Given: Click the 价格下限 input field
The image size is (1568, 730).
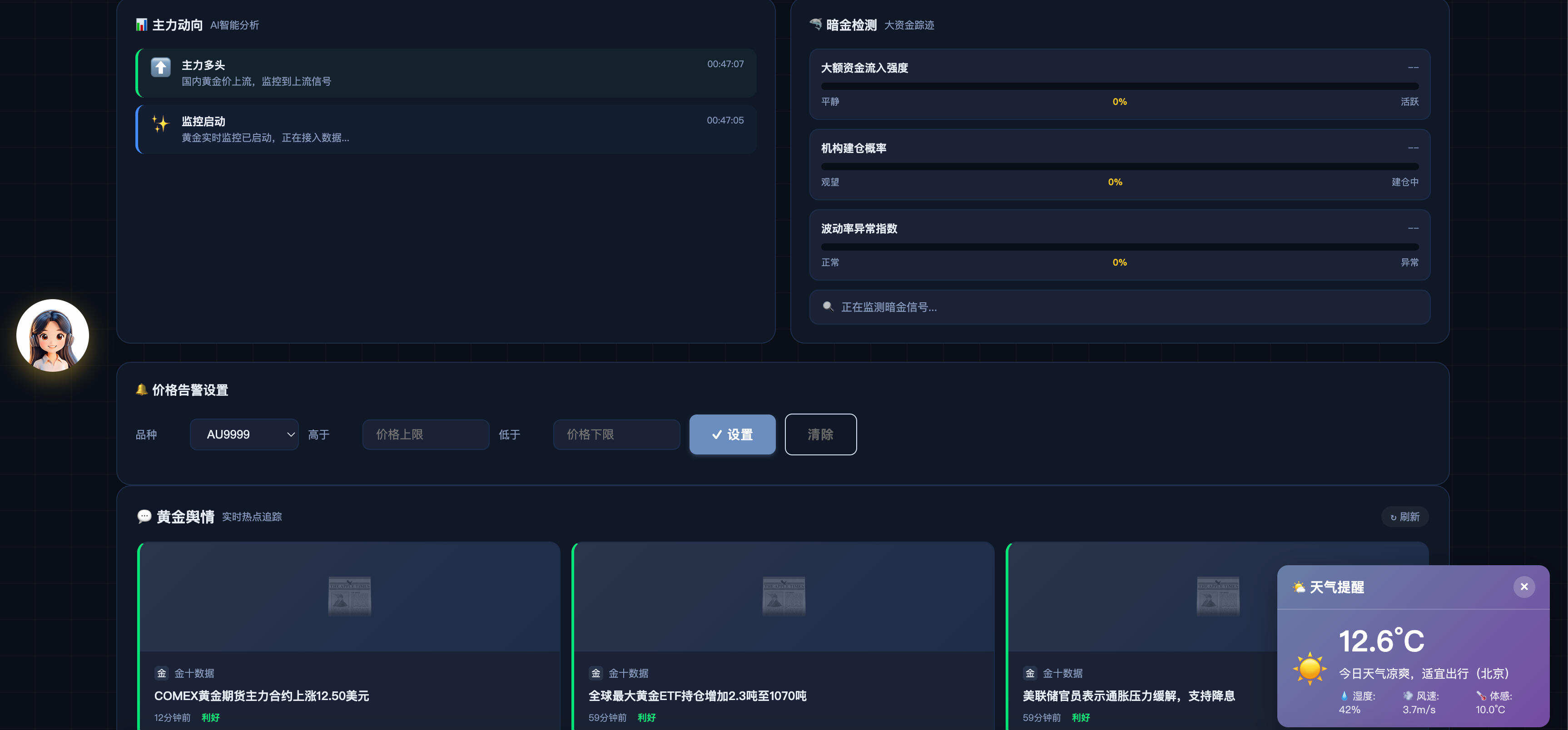Looking at the screenshot, I should [x=616, y=434].
